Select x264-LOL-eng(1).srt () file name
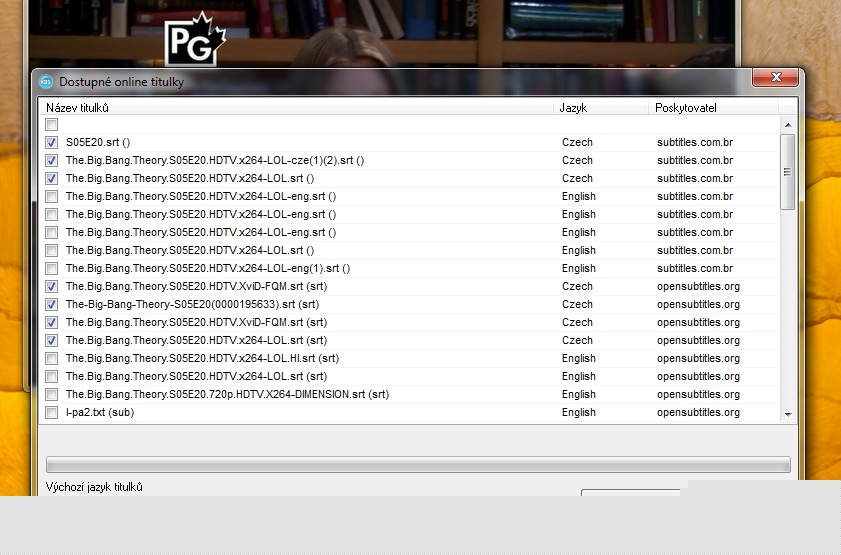841x555 pixels. [x=208, y=269]
